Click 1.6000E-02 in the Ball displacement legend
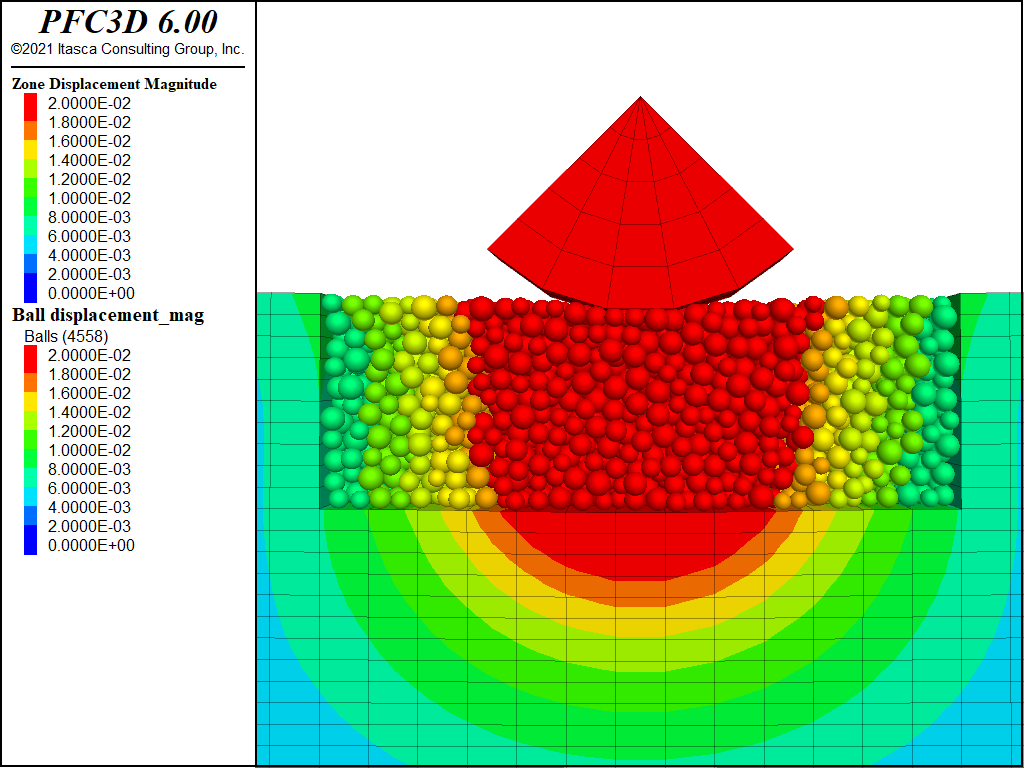 pyautogui.click(x=89, y=393)
